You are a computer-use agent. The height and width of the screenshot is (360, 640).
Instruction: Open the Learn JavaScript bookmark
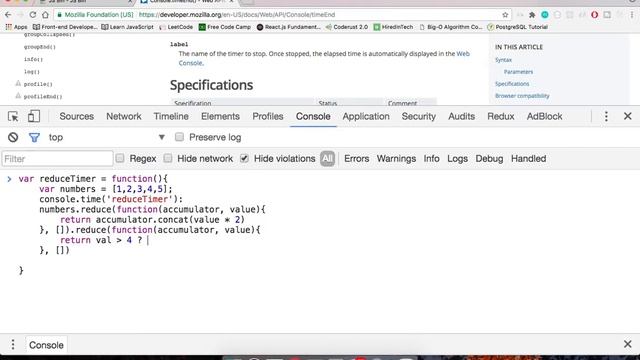pyautogui.click(x=127, y=27)
